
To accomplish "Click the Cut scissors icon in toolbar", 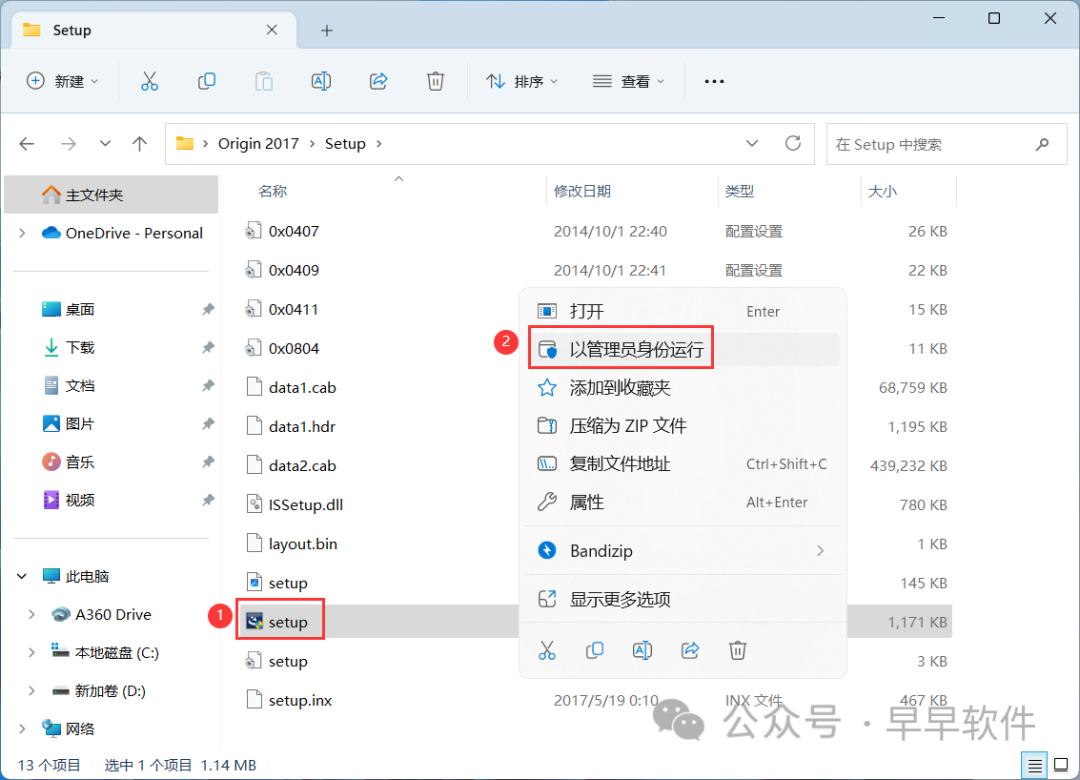I will [x=149, y=82].
